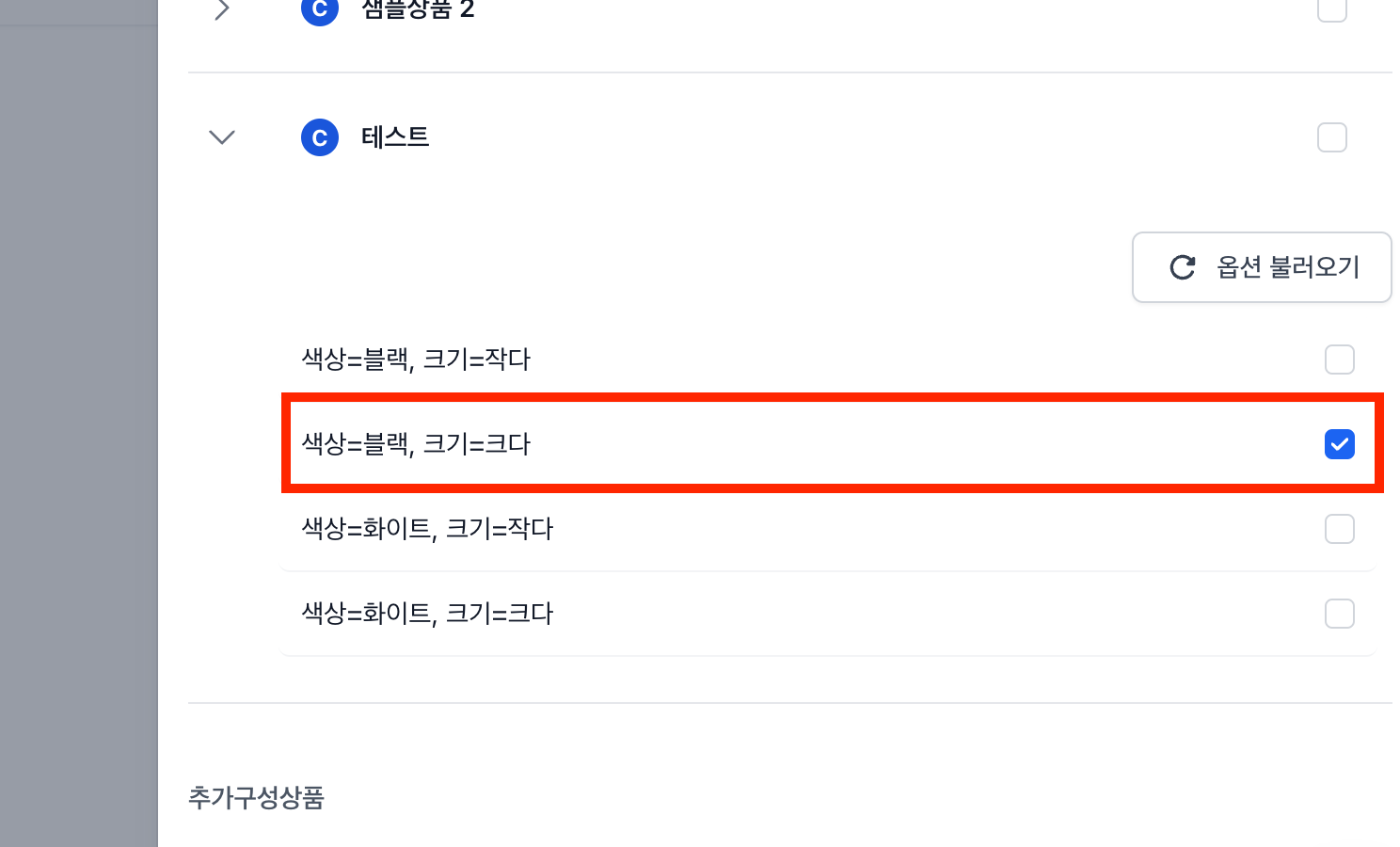This screenshot has height=847, width=1400.
Task: Click the 샘플상품 2 product name
Action: pyautogui.click(x=418, y=9)
